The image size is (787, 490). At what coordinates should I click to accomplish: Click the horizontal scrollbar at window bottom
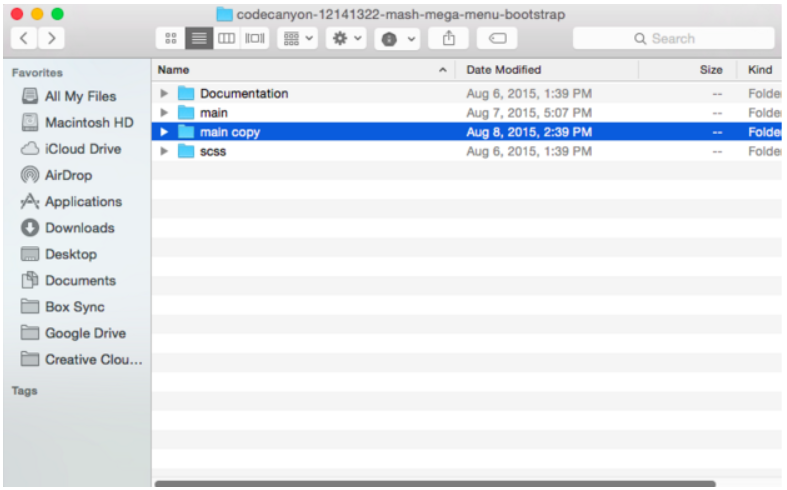(435, 483)
